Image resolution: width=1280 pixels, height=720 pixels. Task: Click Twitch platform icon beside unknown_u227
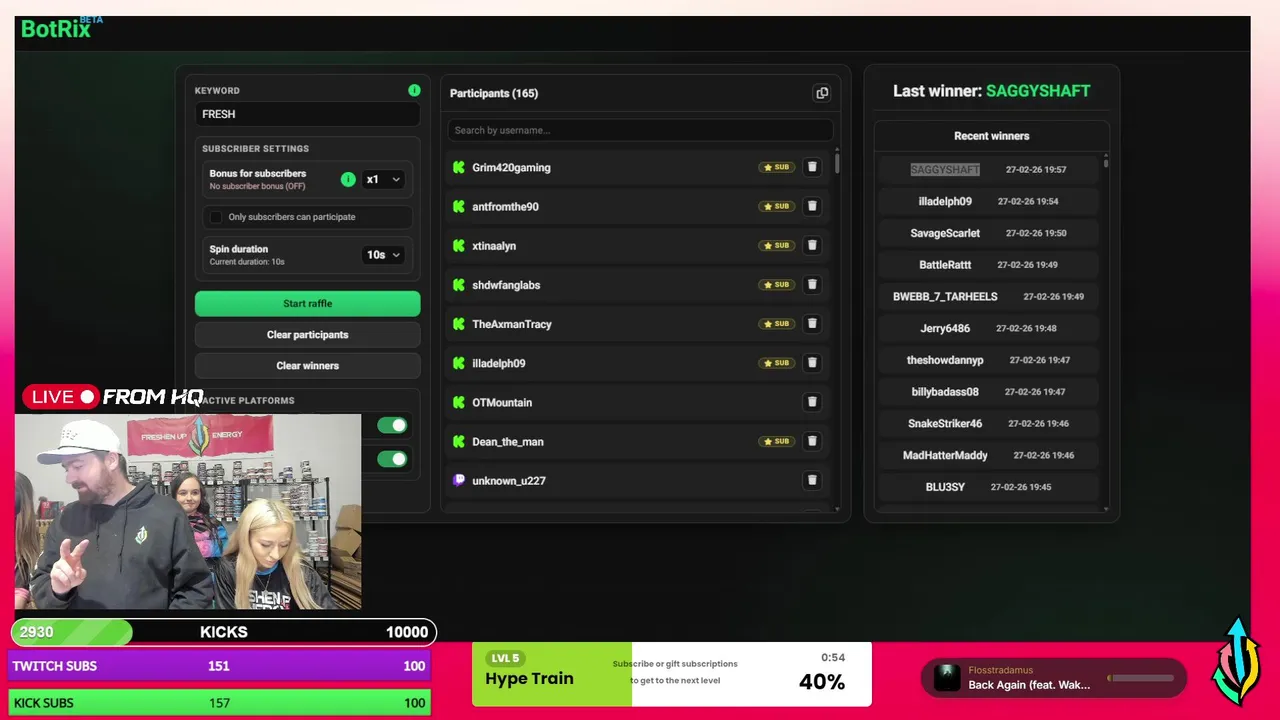[x=459, y=480]
